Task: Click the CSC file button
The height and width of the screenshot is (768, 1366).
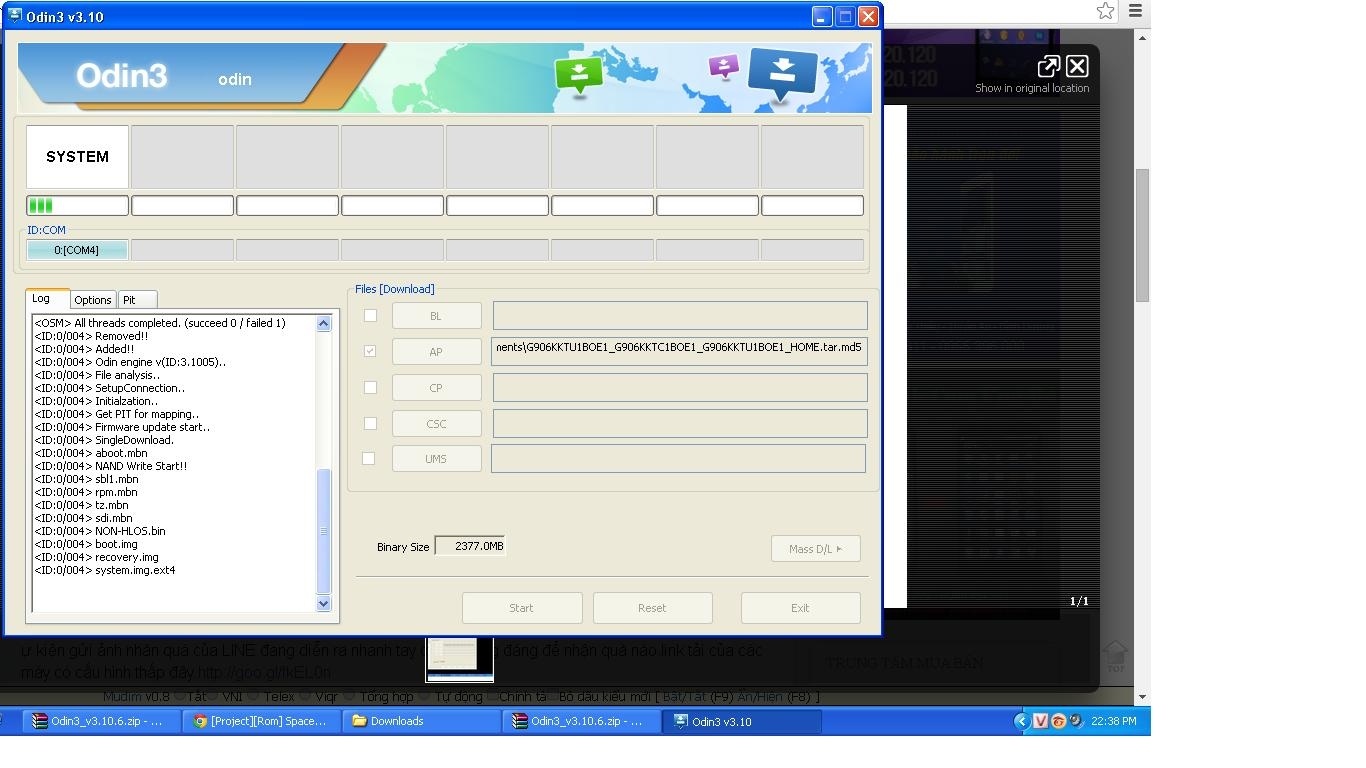Action: coord(437,424)
